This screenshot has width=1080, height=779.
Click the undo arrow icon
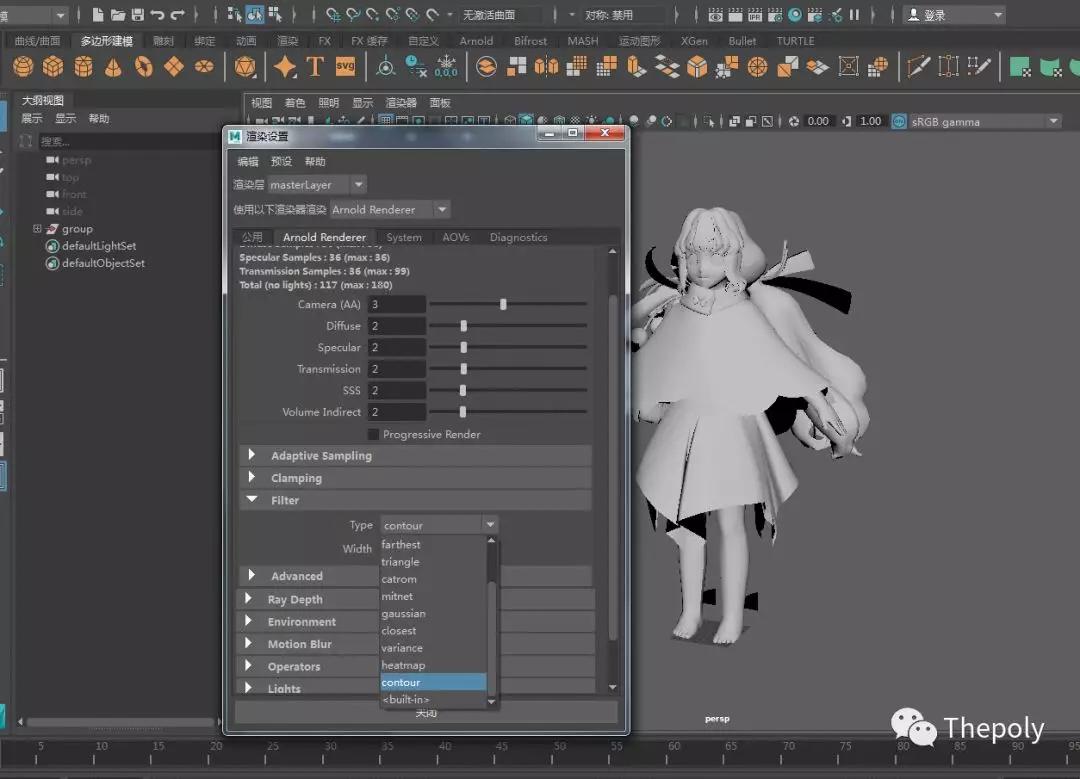point(157,15)
